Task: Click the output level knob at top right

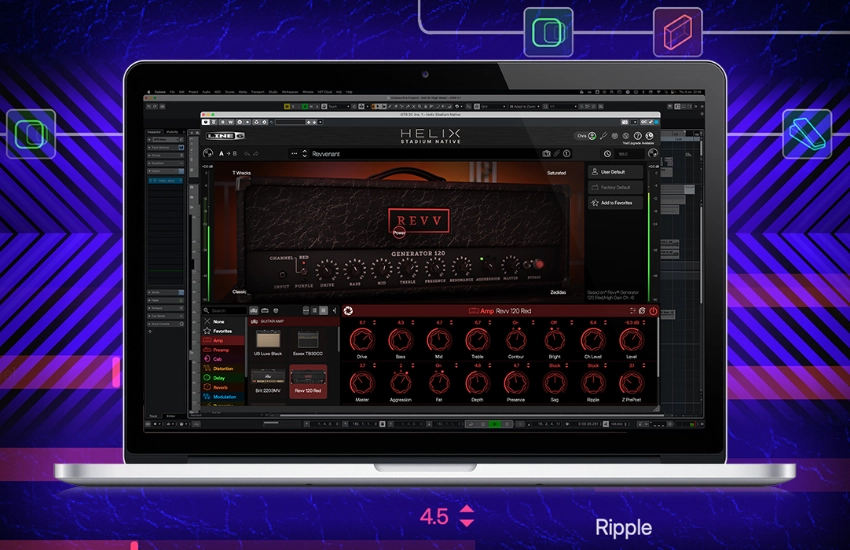Action: [653, 153]
